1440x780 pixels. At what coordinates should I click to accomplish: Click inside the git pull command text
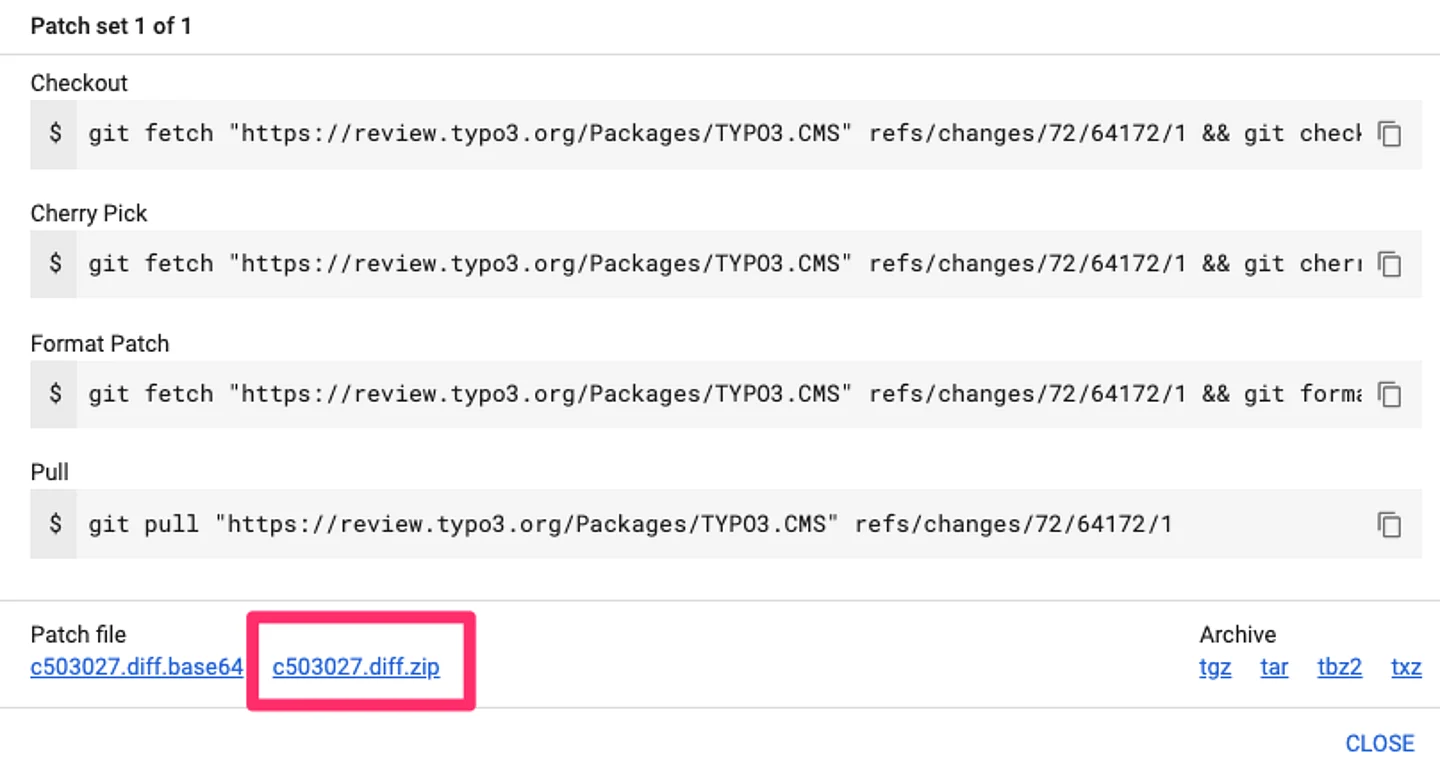point(630,524)
